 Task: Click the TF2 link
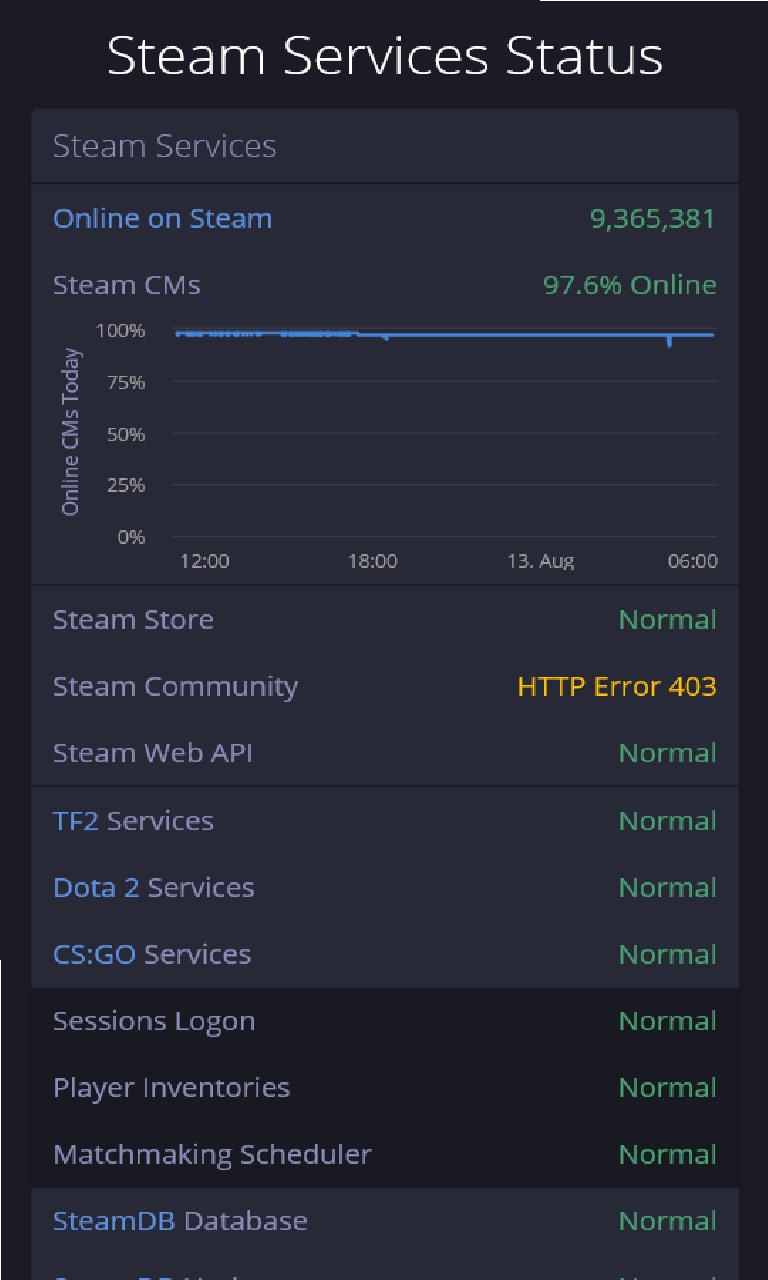[78, 821]
